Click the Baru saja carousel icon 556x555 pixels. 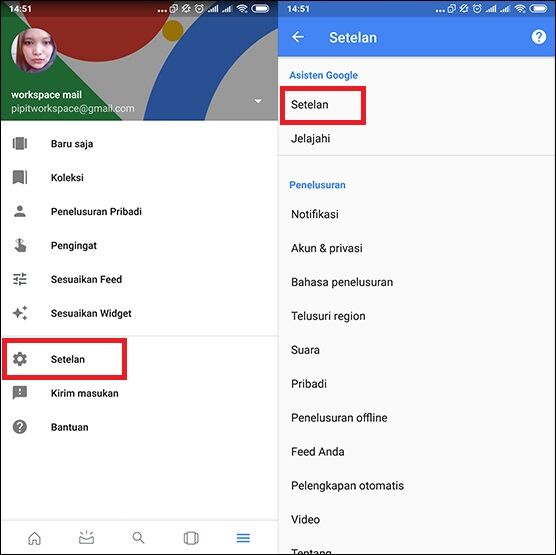coord(20,144)
